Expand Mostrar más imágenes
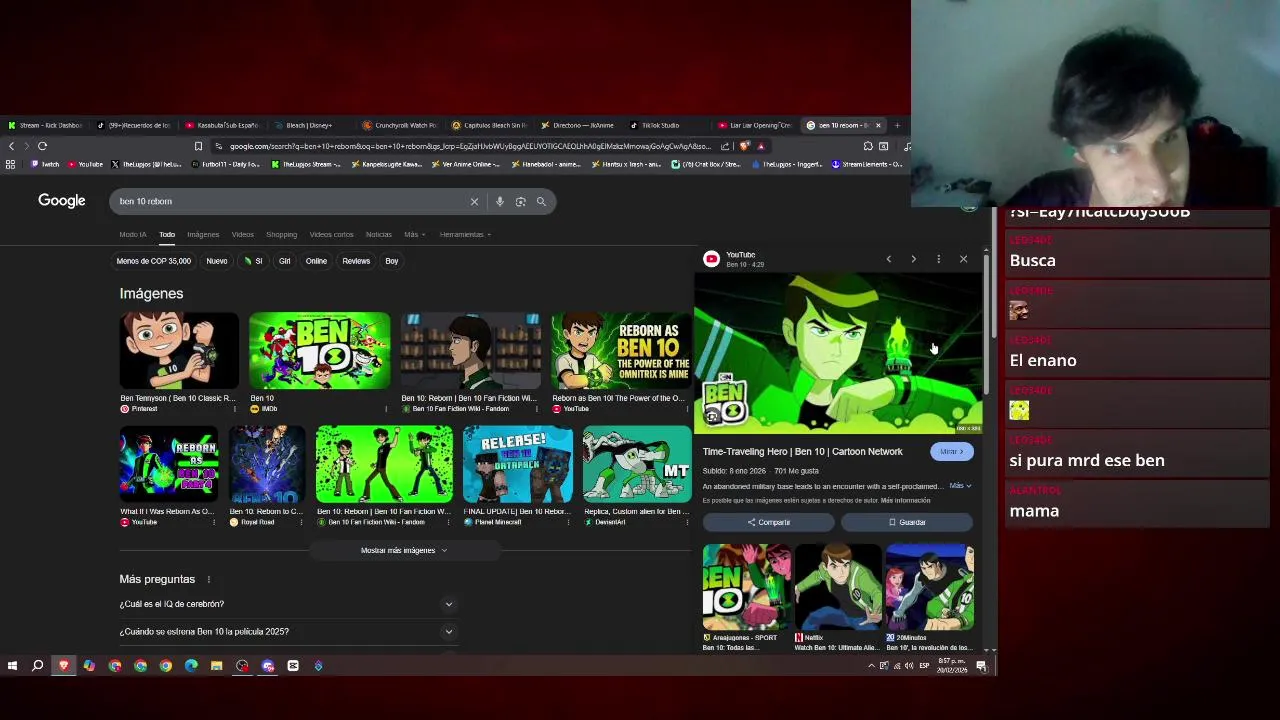Viewport: 1280px width, 720px height. coord(404,550)
